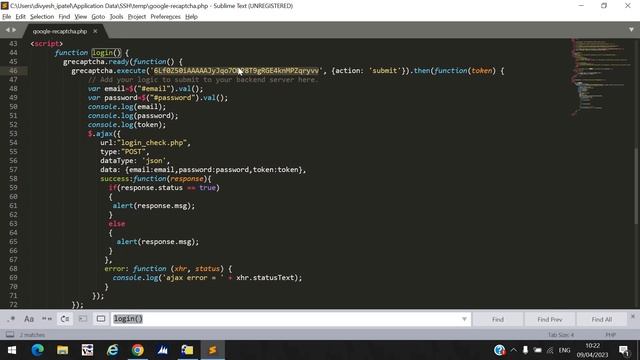
Task: Toggle in-selection search option
Action: 83,319
